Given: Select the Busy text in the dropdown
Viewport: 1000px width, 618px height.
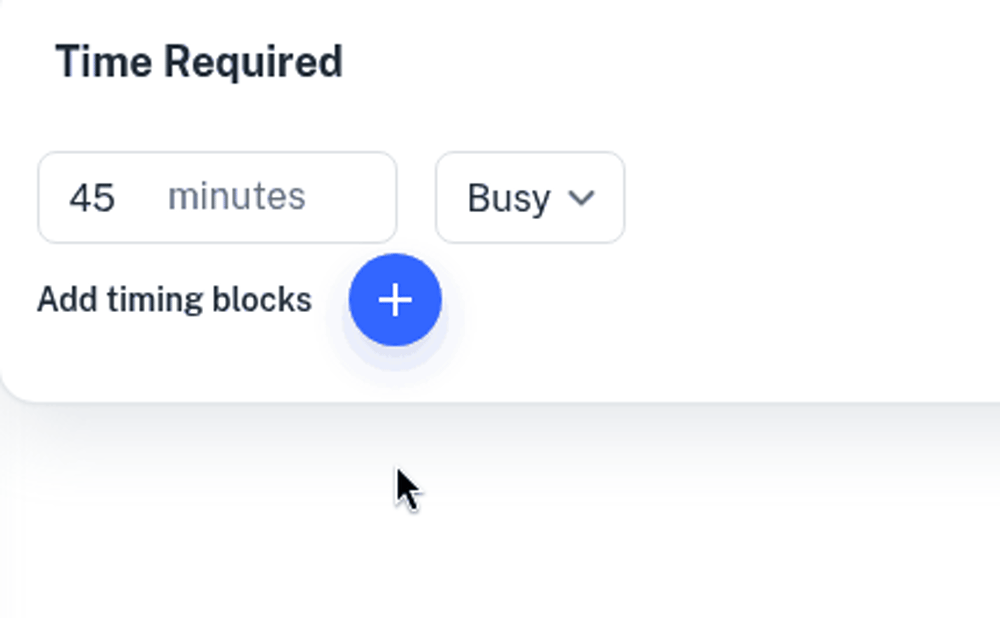Looking at the screenshot, I should pyautogui.click(x=508, y=198).
